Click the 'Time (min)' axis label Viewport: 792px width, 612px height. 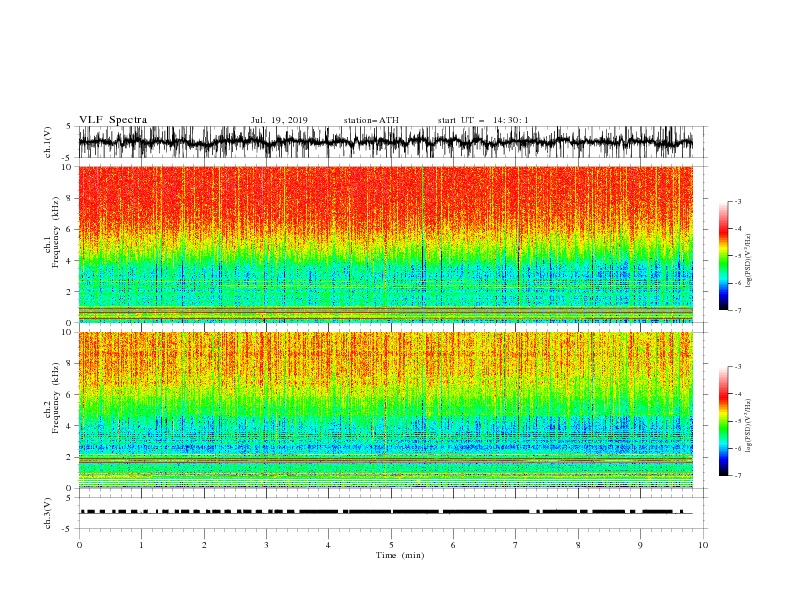[x=400, y=555]
